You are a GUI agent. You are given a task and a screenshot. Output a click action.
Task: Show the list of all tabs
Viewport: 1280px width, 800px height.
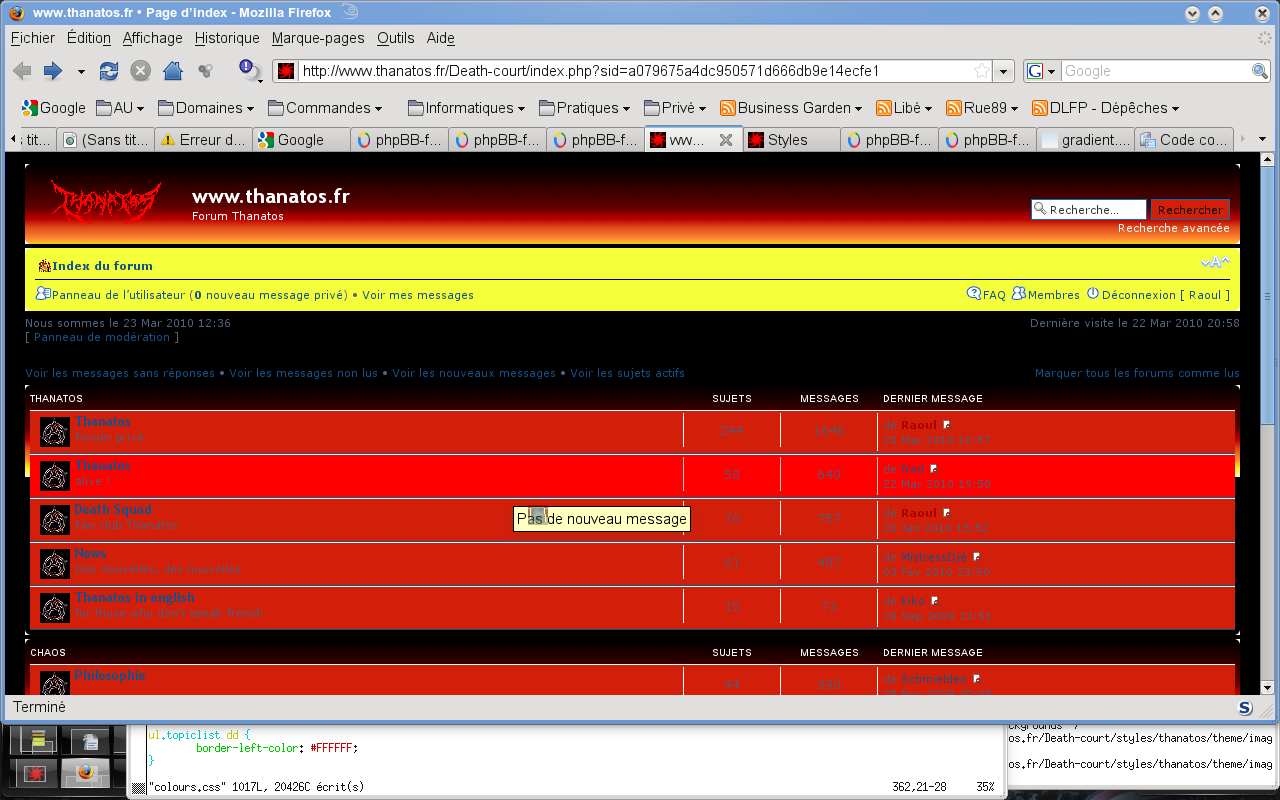point(1264,139)
